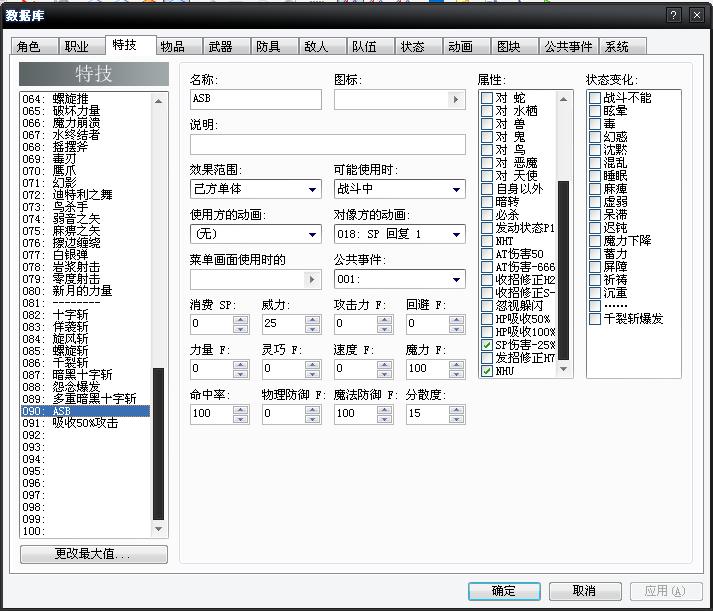Switch to the 职业 tab

[x=82, y=46]
